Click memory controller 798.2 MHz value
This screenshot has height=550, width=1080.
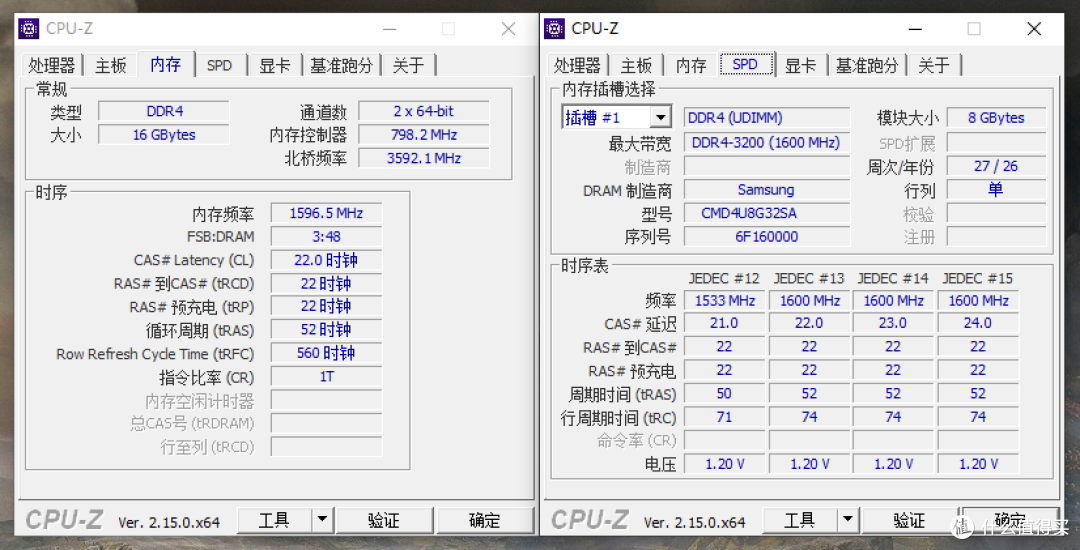[x=424, y=135]
